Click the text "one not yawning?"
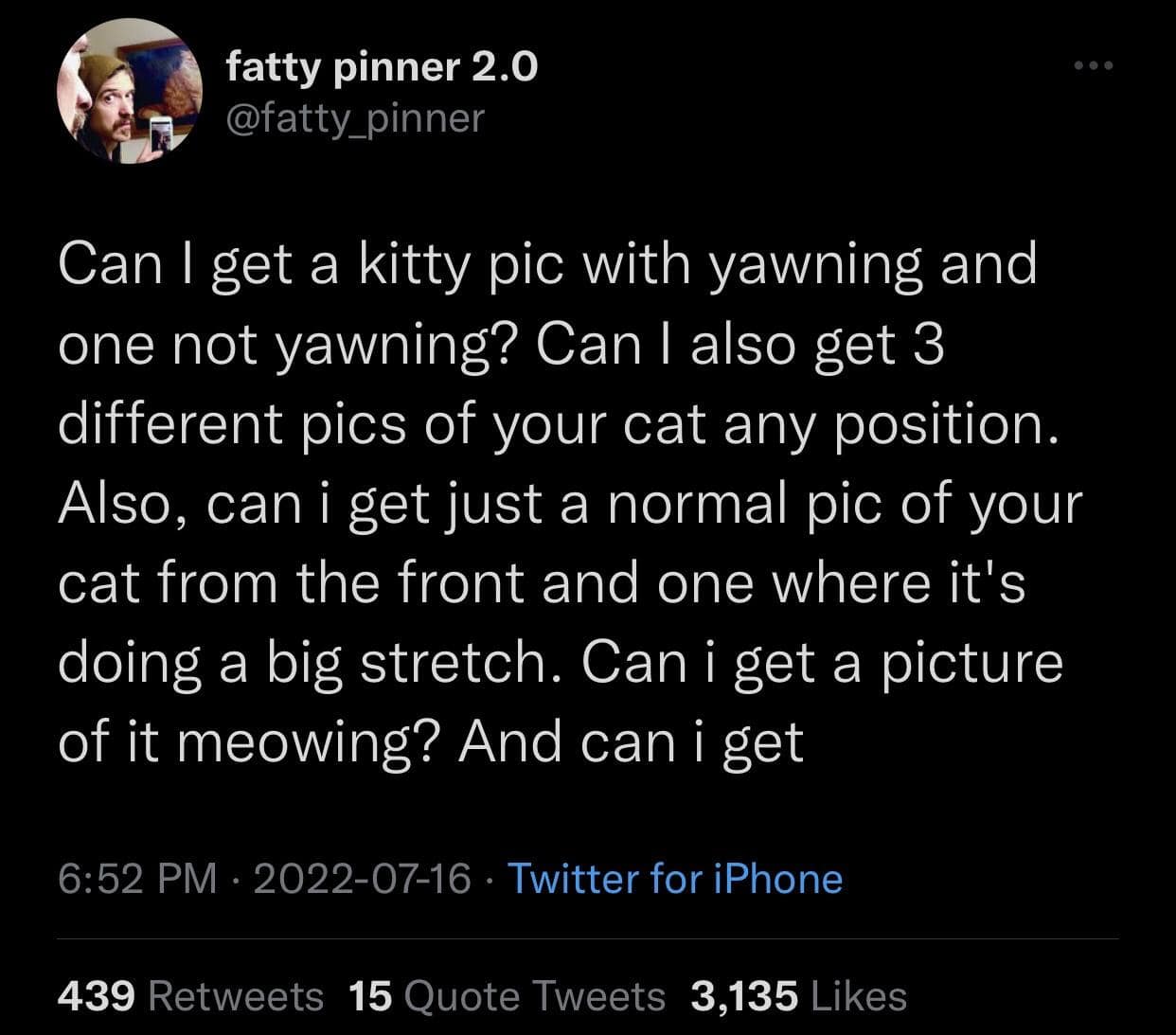 tap(286, 345)
